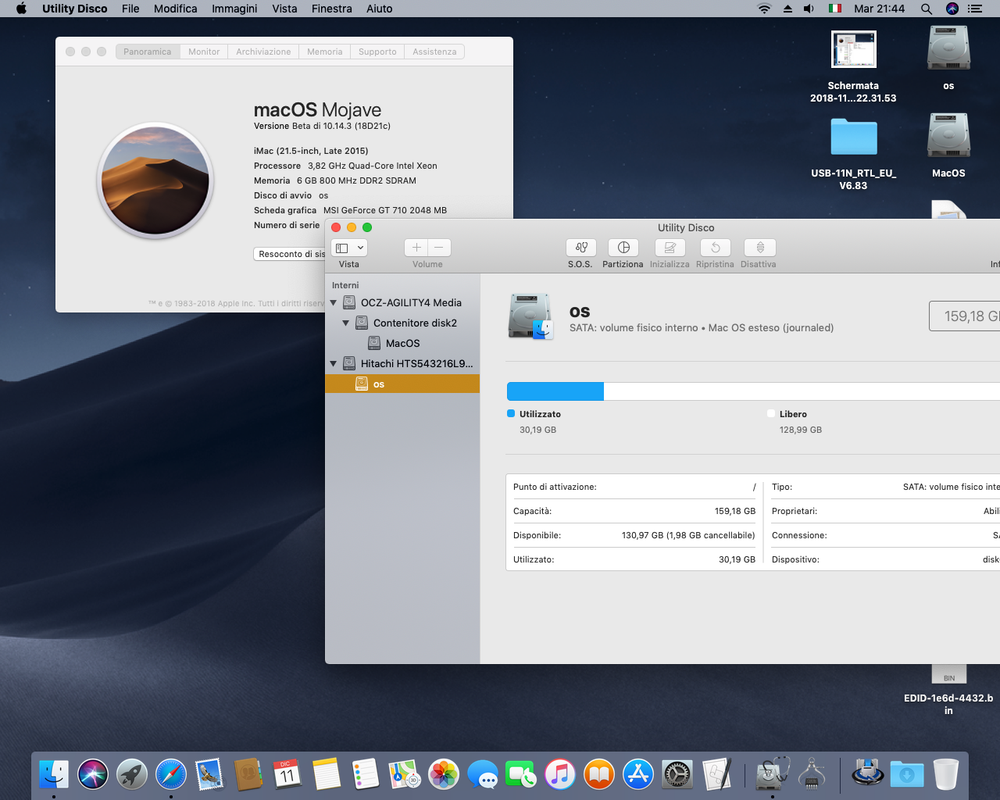Click the 159,18 GB capacity box

tap(964, 316)
